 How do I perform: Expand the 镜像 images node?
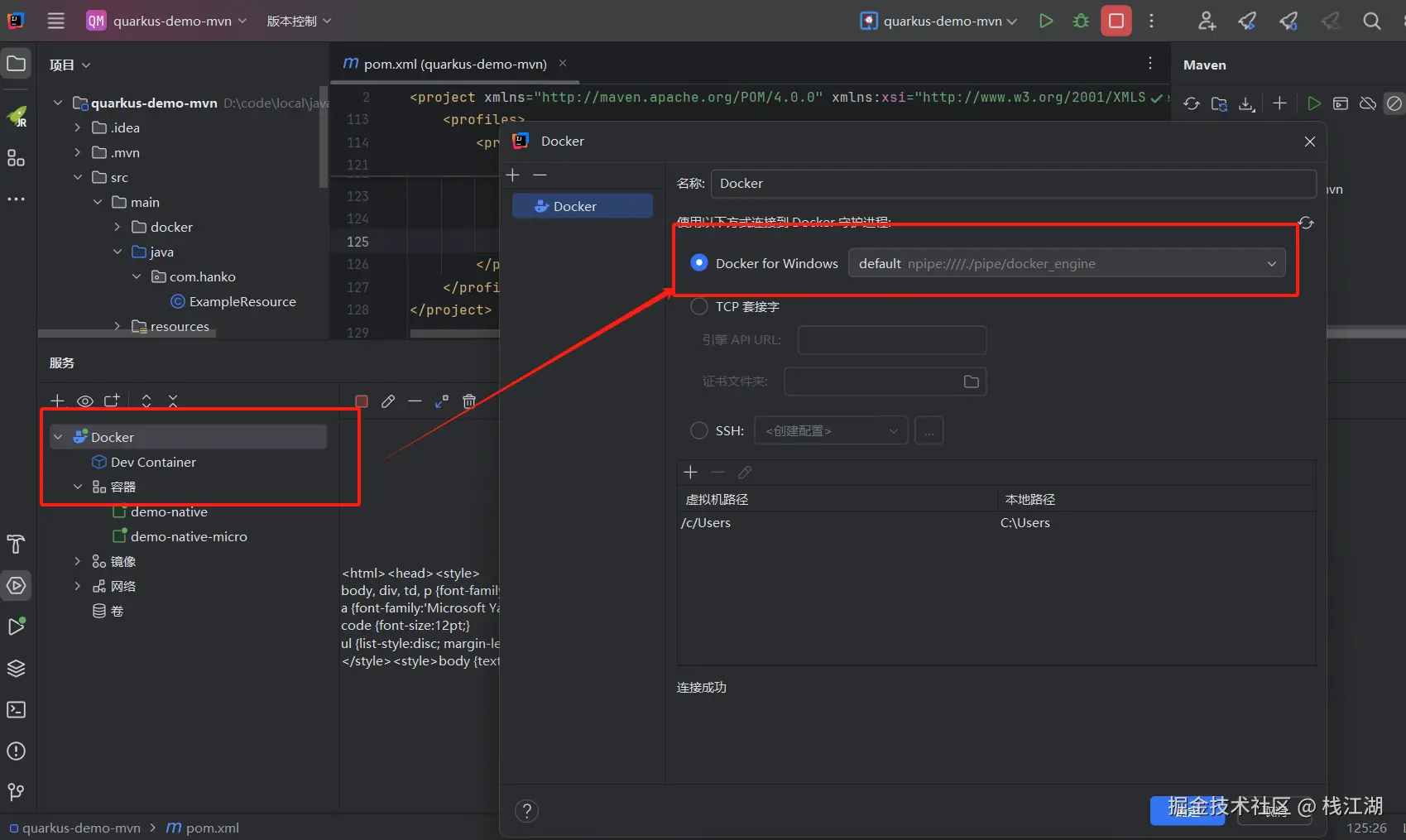coord(78,561)
